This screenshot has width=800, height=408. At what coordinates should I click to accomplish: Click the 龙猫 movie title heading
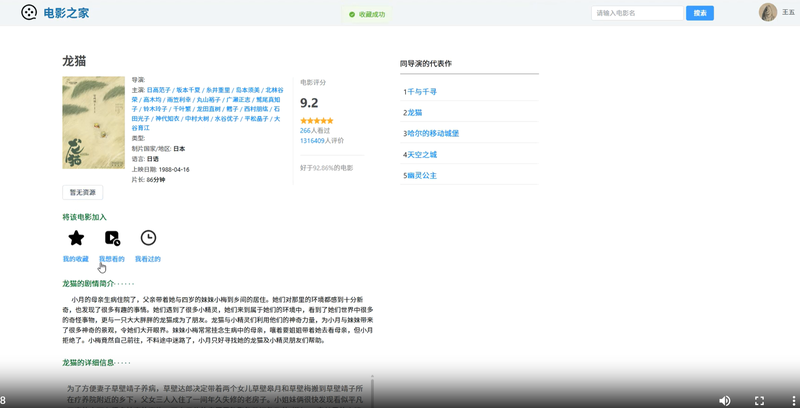(74, 61)
